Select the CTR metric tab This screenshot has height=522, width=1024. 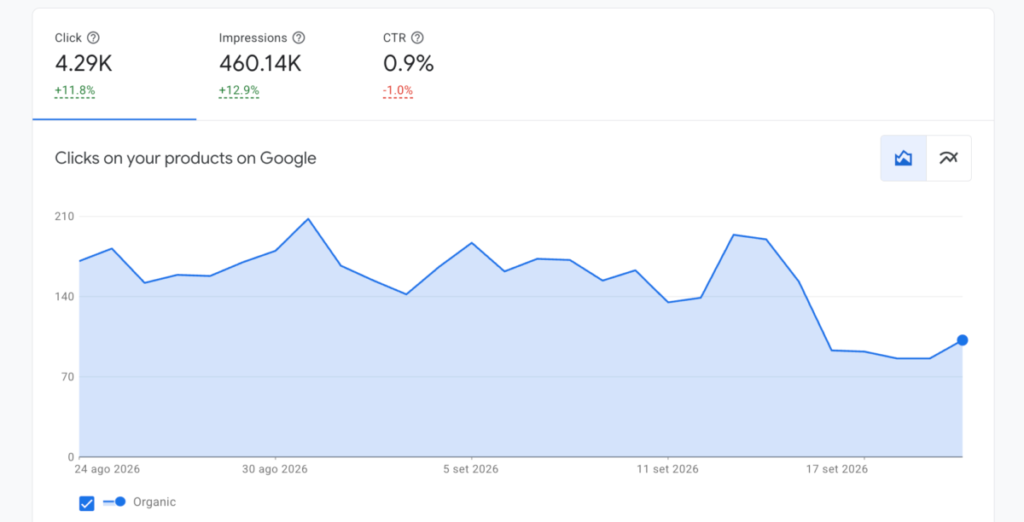coord(442,65)
